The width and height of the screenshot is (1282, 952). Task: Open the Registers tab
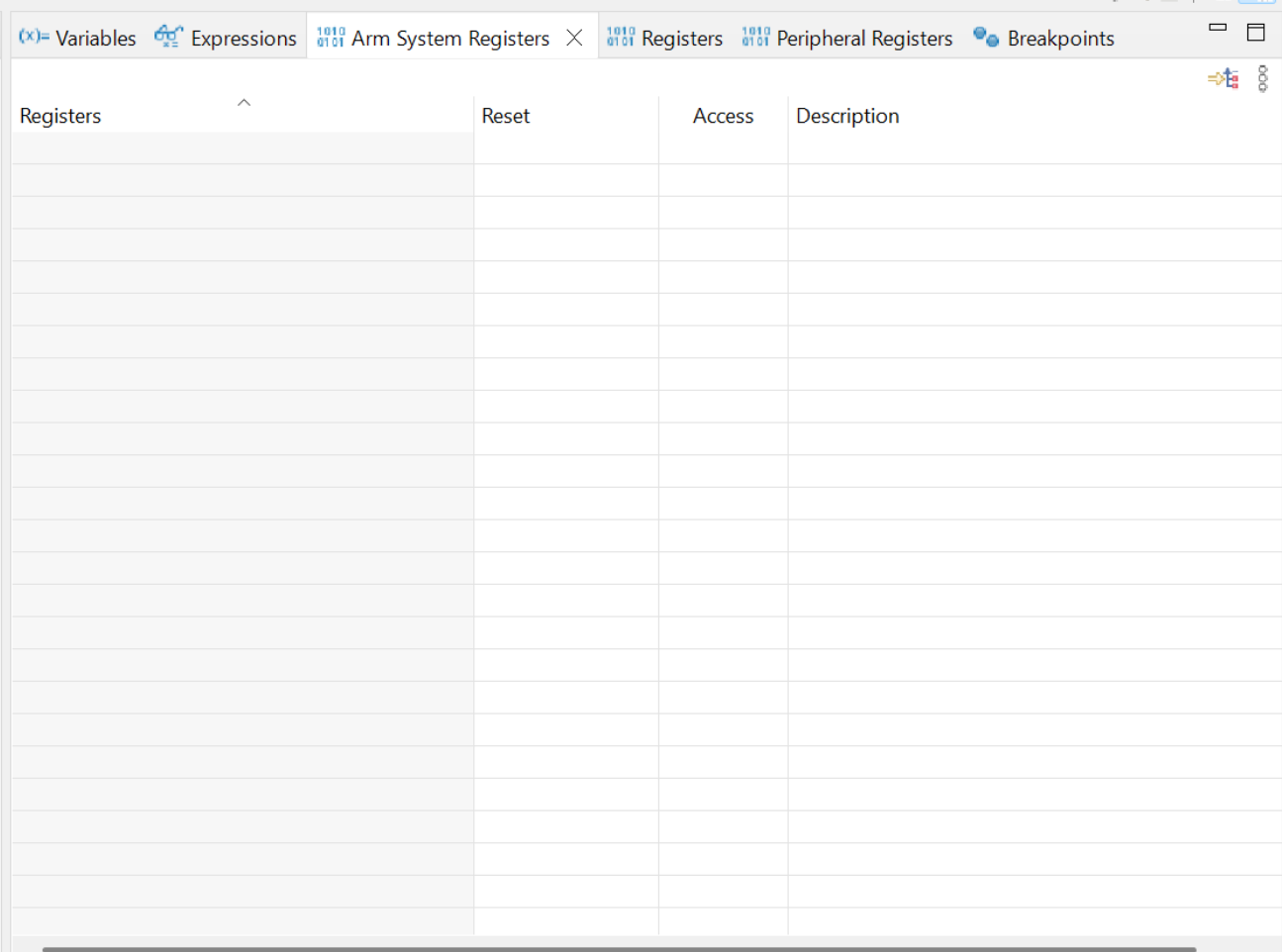[x=664, y=38]
